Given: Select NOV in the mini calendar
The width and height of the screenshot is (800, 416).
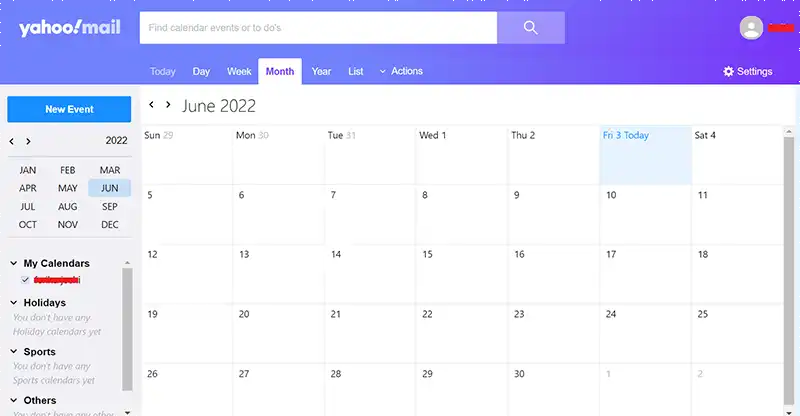Looking at the screenshot, I should (67, 225).
